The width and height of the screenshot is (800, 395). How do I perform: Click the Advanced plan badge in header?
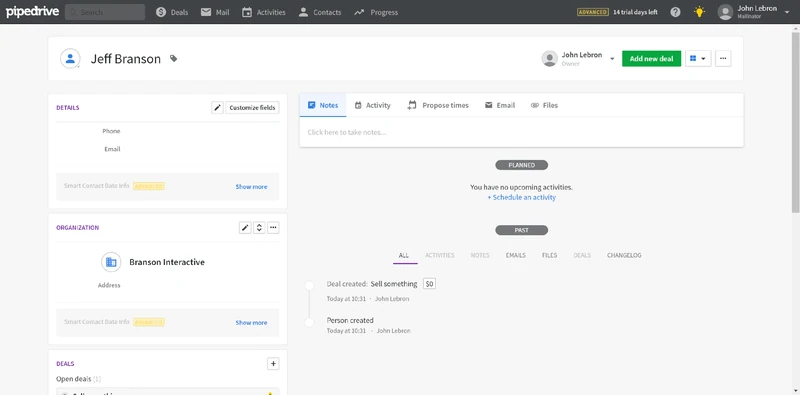pyautogui.click(x=593, y=12)
